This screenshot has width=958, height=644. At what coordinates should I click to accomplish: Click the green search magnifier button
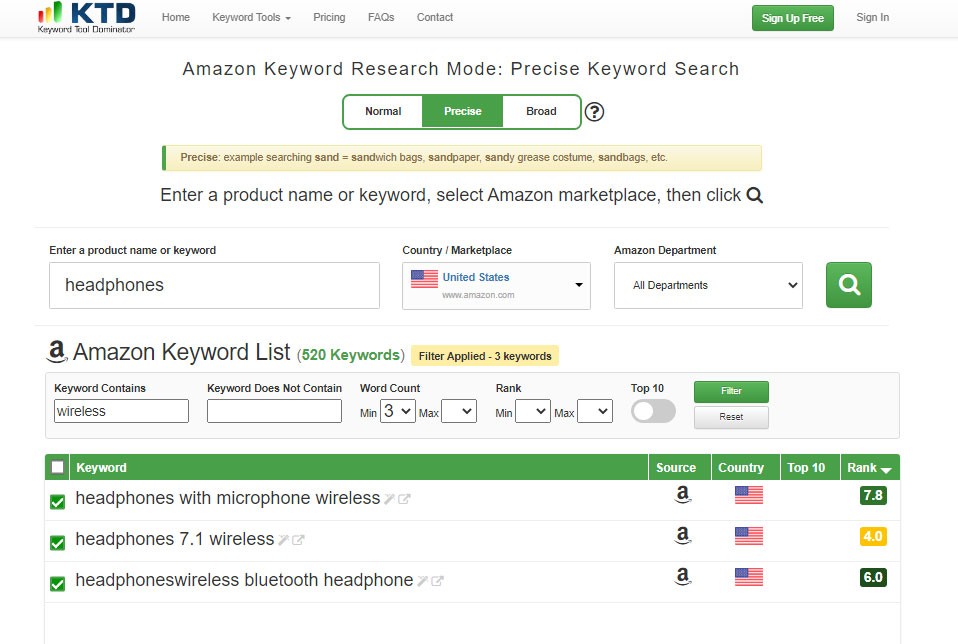848,285
